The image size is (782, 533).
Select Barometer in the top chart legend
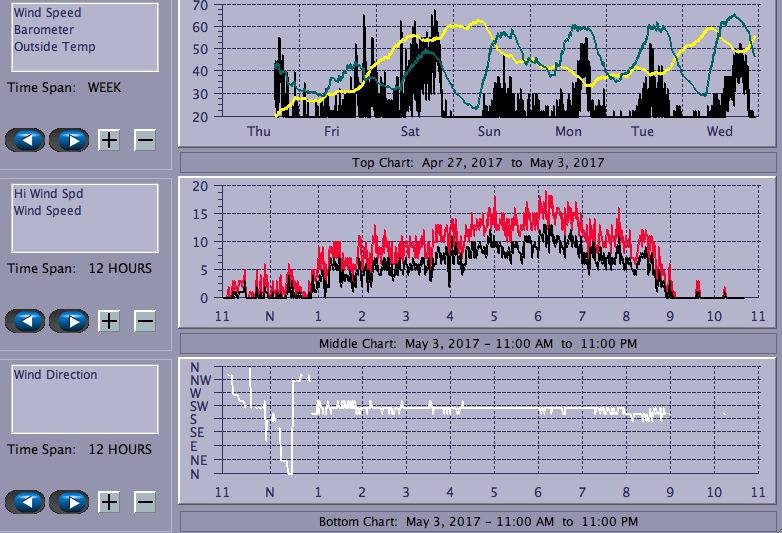tap(42, 30)
